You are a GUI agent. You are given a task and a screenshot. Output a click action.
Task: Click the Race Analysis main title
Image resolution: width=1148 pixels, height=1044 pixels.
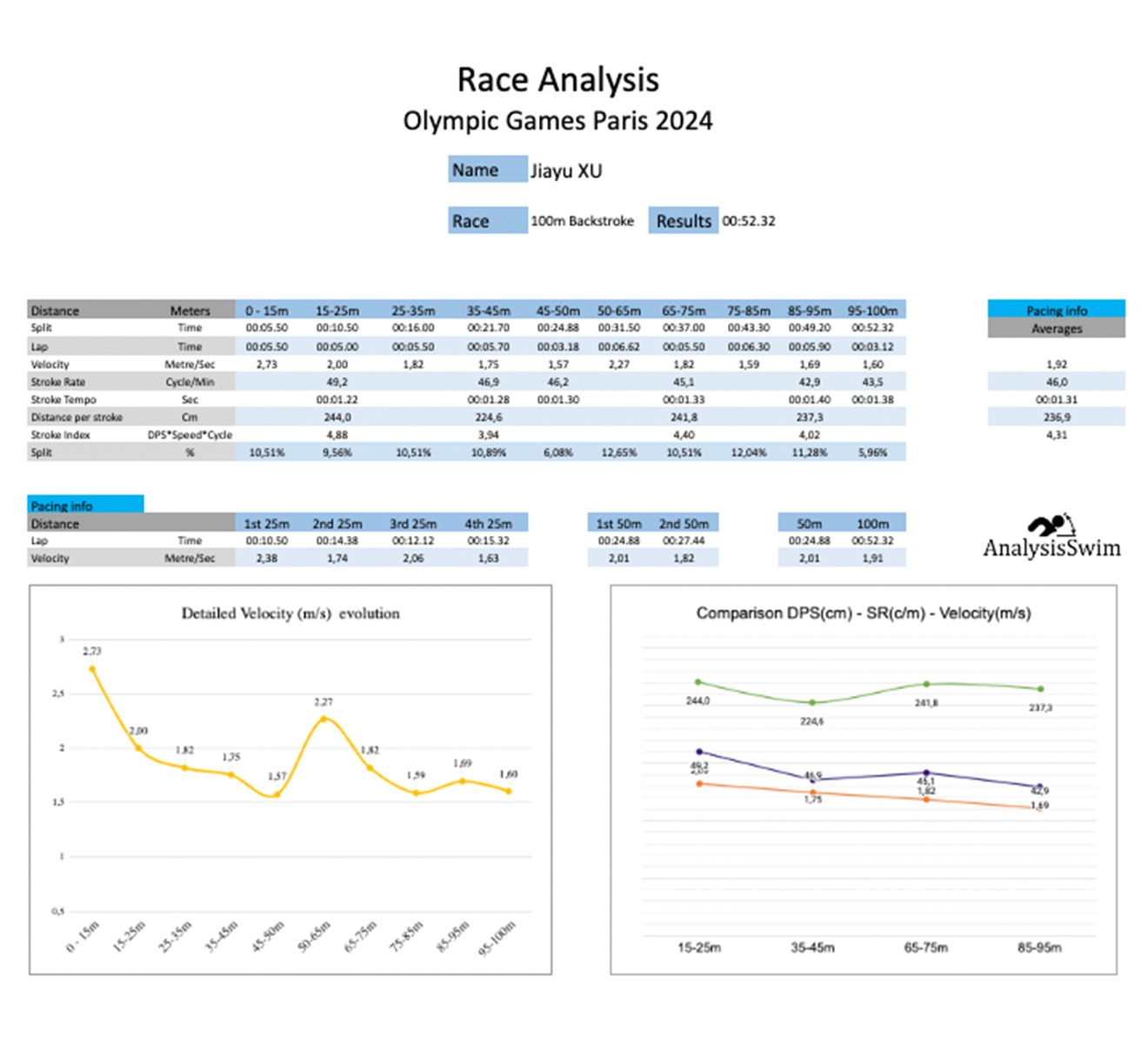(557, 80)
